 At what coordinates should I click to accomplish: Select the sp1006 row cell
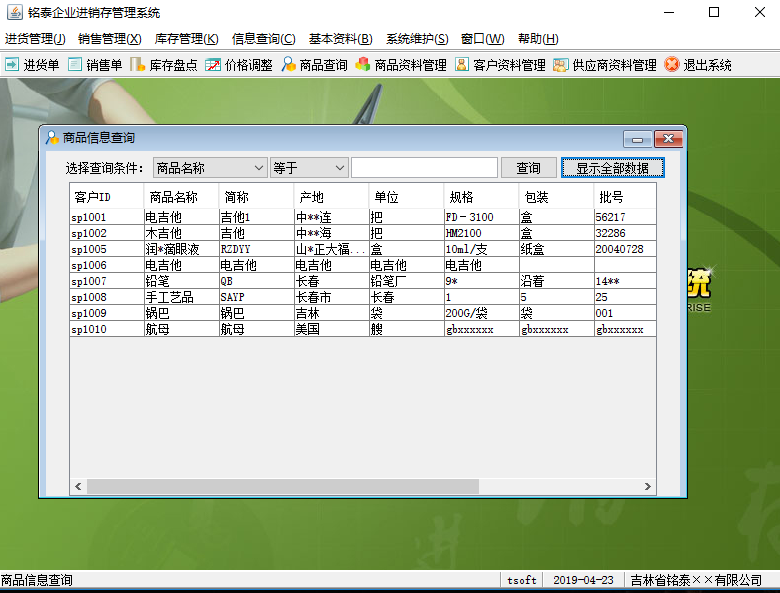(x=106, y=265)
